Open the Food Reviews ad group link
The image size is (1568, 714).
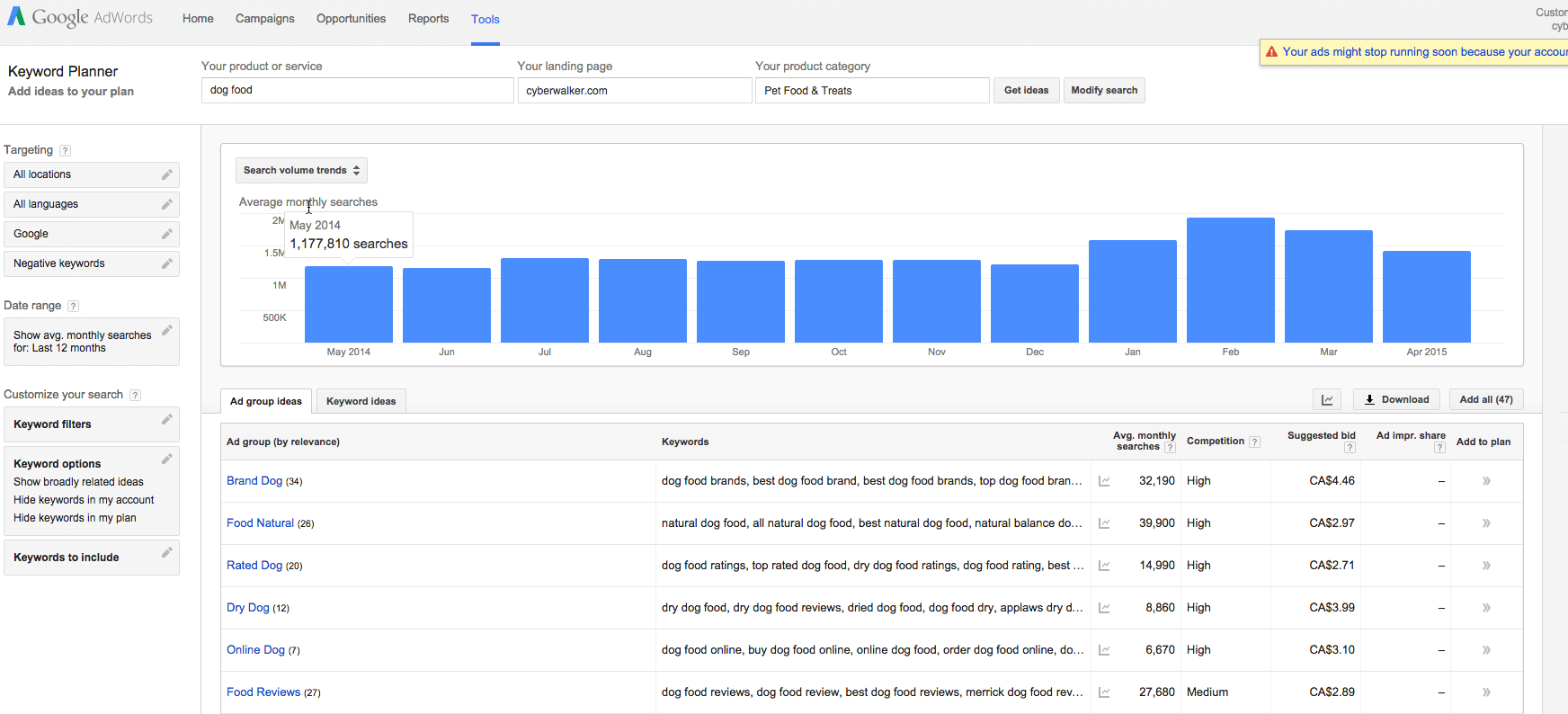(x=263, y=692)
